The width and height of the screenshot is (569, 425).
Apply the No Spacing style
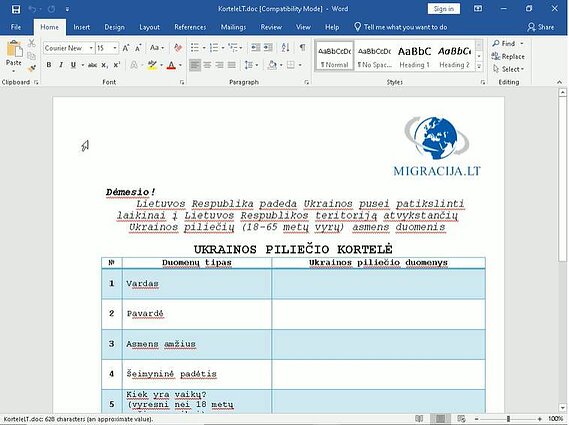pyautogui.click(x=374, y=56)
